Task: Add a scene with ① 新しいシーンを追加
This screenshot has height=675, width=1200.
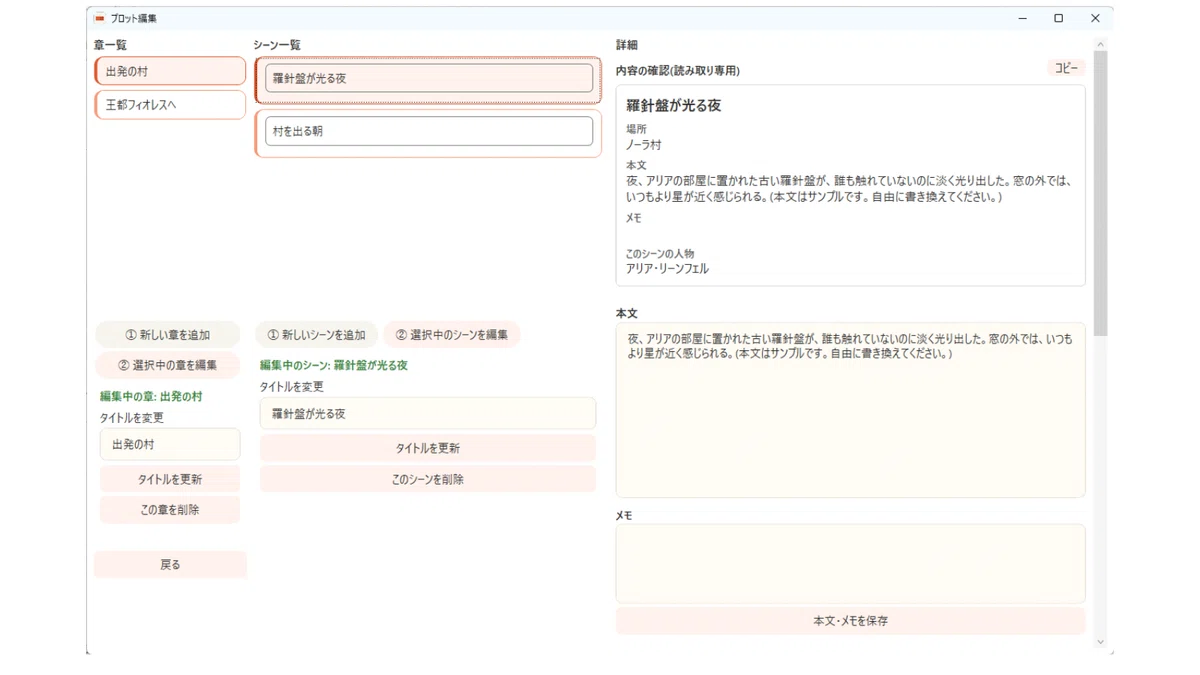Action: coord(316,335)
